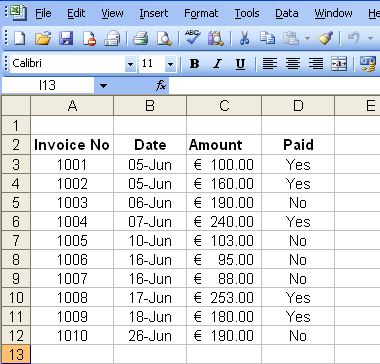Select cell with date 07-Jun

pyautogui.click(x=150, y=221)
